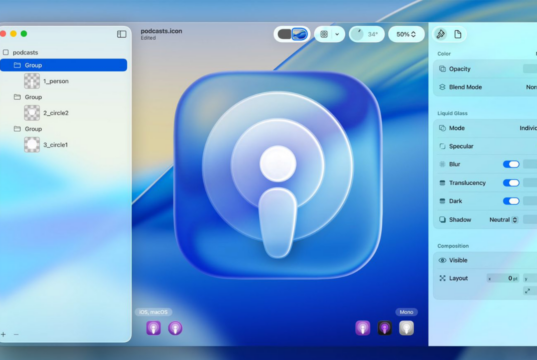The image size is (537, 360).
Task: Click the 1_person layer name
Action: click(x=56, y=81)
